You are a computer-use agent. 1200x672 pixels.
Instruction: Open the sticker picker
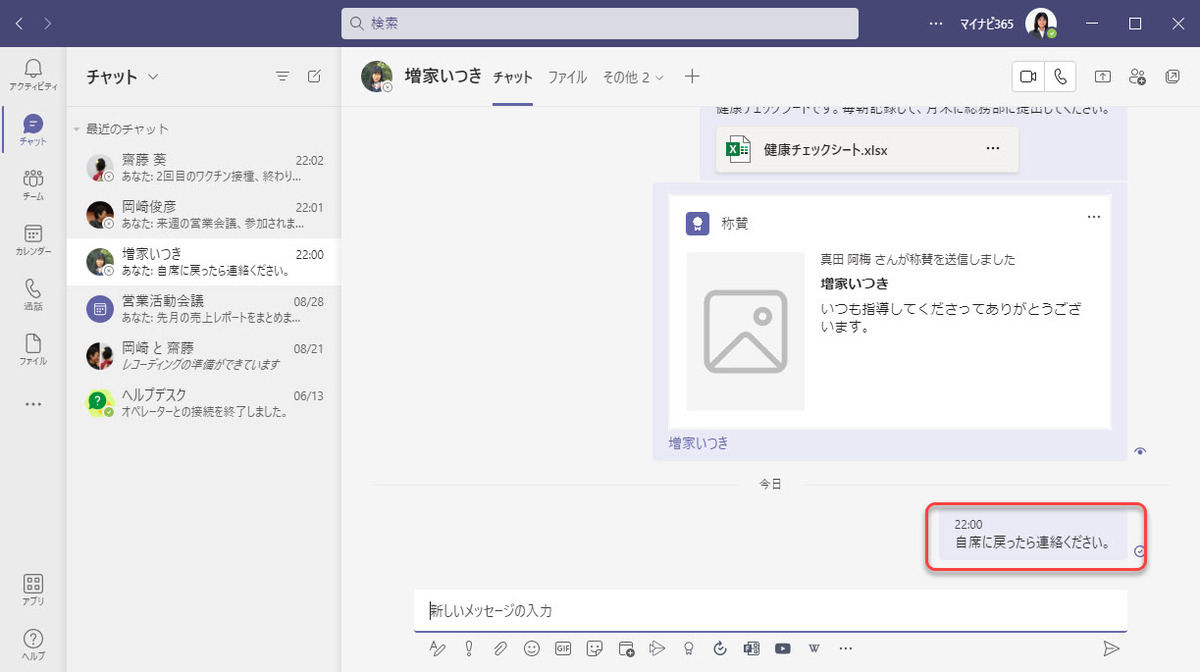(595, 648)
